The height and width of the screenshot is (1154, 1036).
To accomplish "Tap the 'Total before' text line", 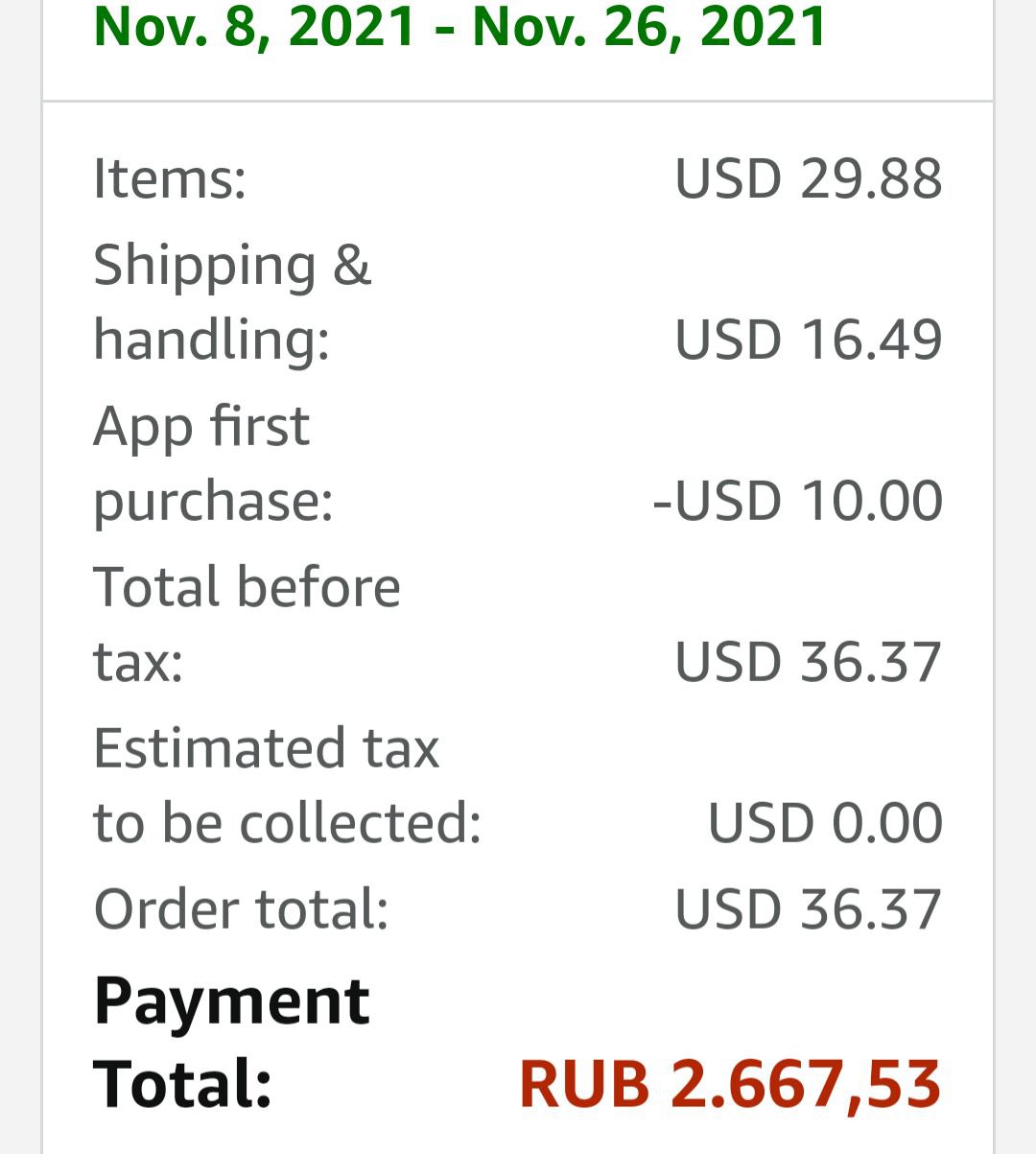I will coord(247,587).
